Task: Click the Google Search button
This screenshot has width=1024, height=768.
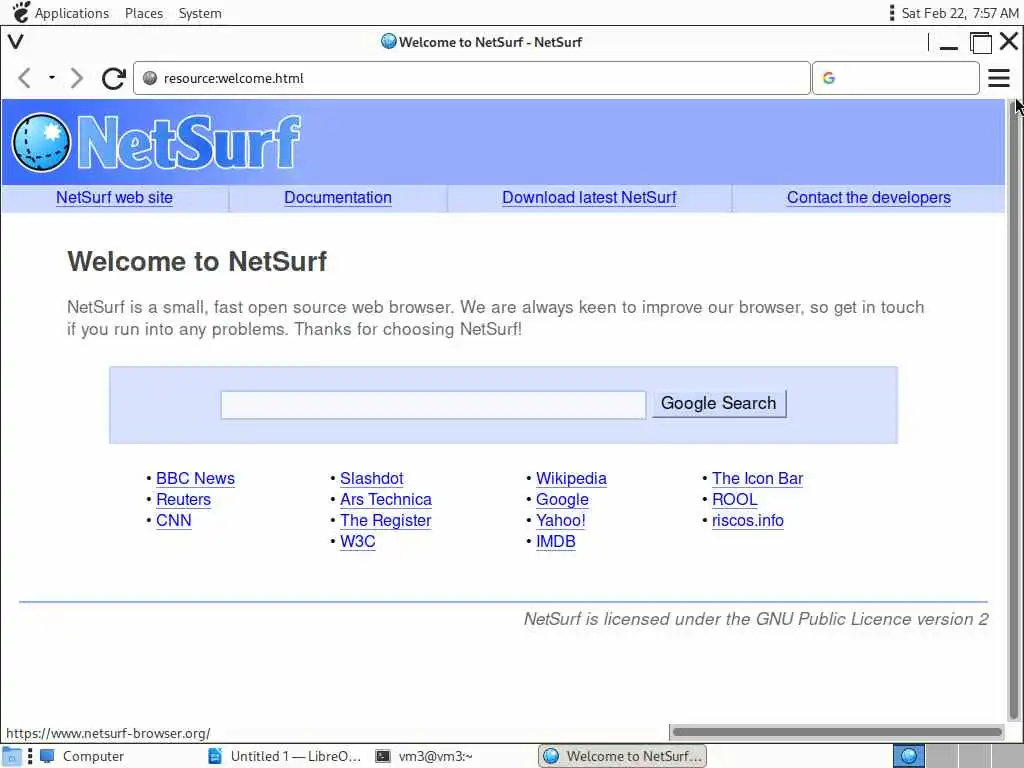Action: [719, 403]
